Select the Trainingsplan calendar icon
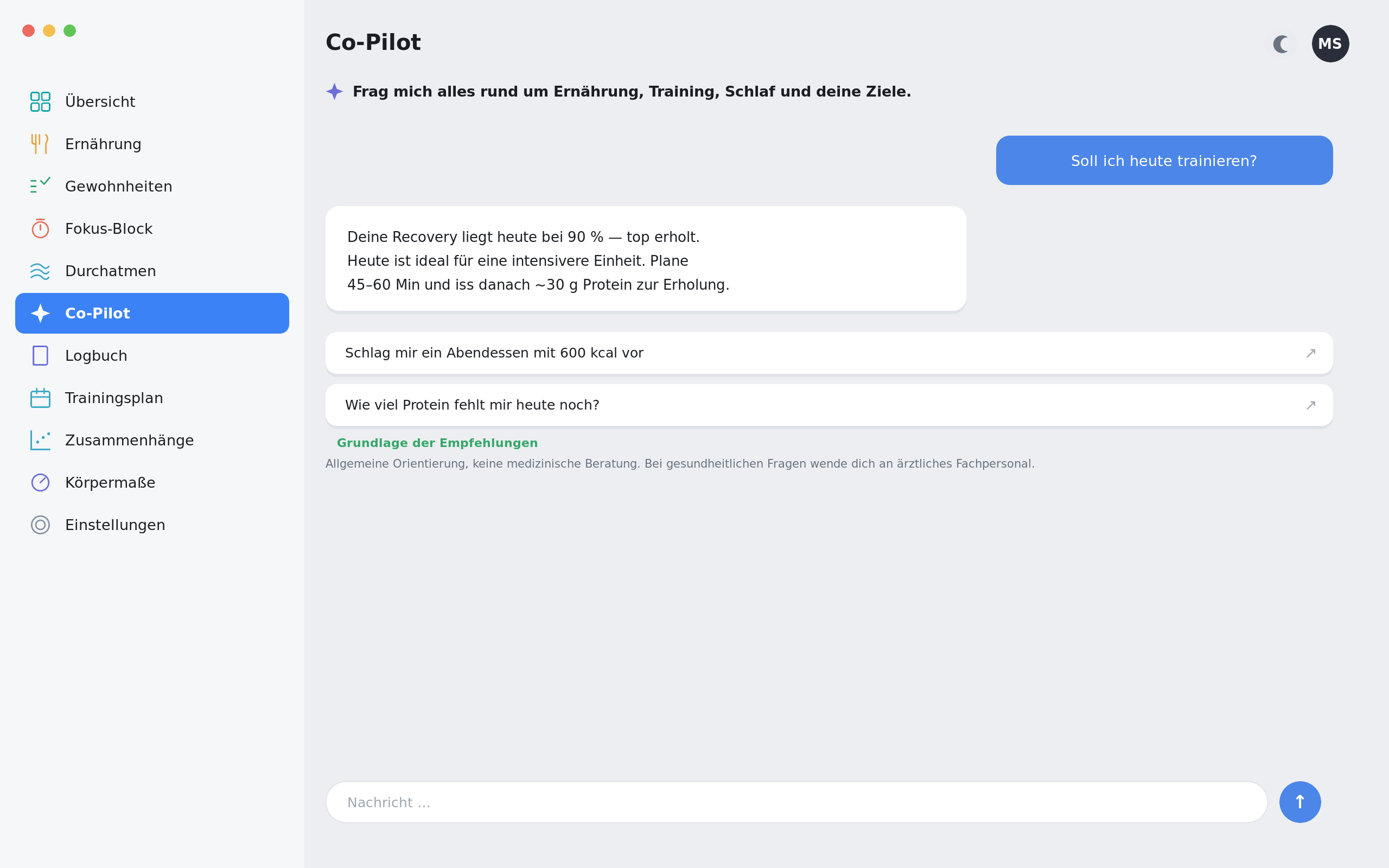The image size is (1389, 868). click(x=40, y=398)
